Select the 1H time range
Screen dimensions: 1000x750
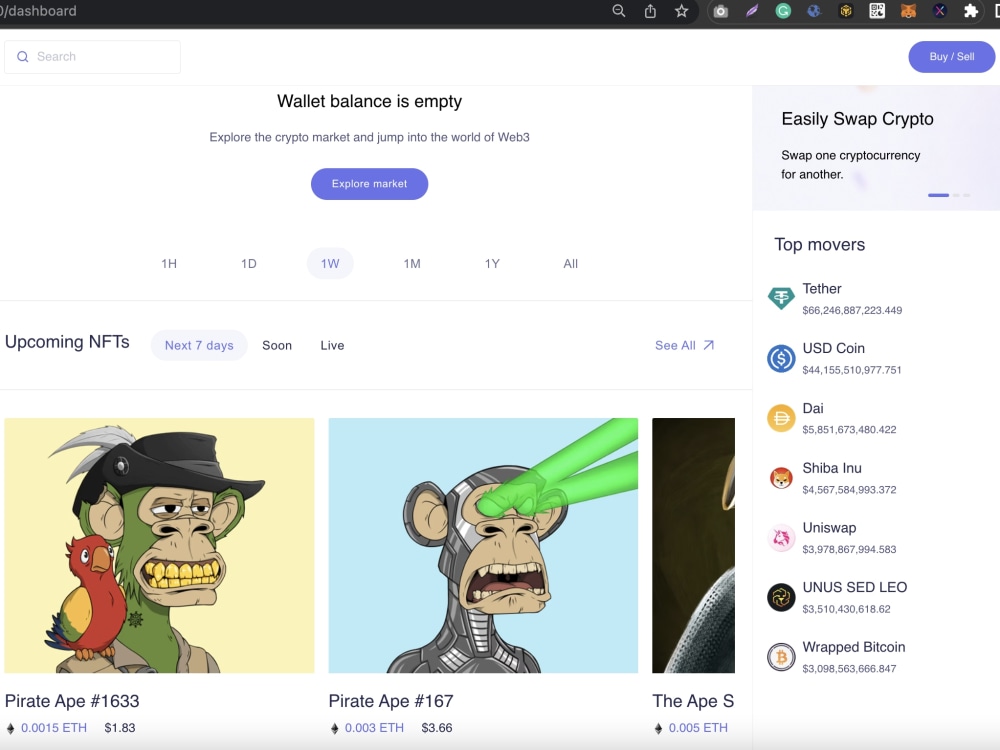[x=169, y=263]
